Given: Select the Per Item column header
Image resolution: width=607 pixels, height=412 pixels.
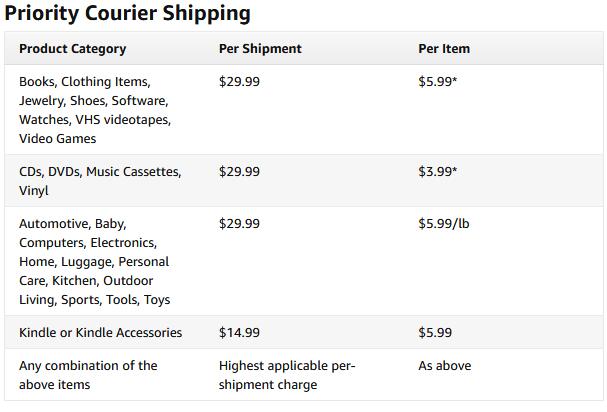Looking at the screenshot, I should click(444, 49).
